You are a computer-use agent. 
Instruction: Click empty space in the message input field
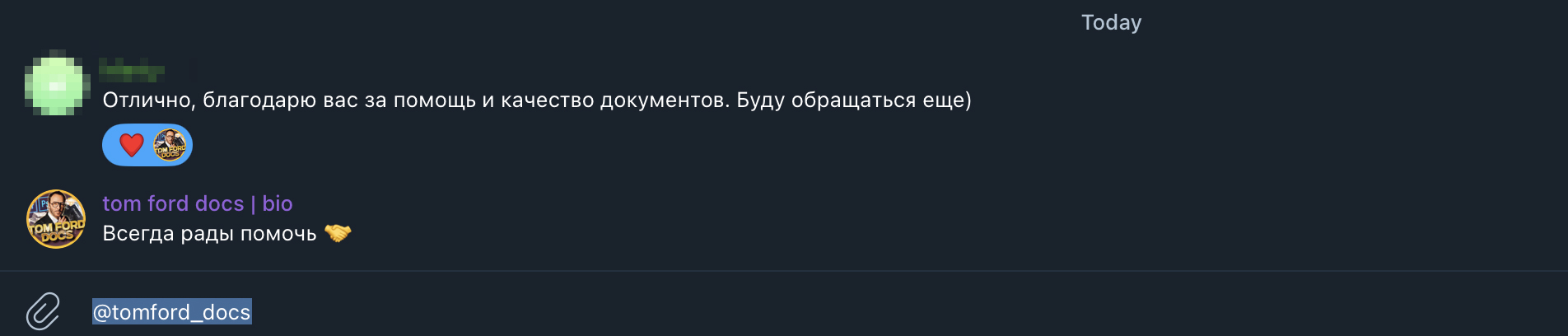[824, 312]
